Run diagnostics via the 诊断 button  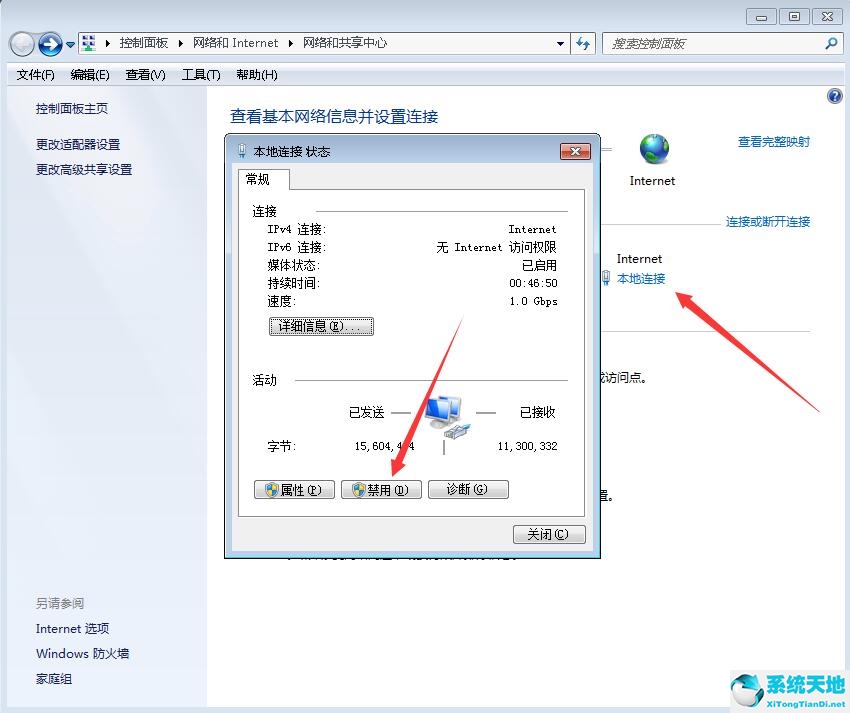(468, 489)
